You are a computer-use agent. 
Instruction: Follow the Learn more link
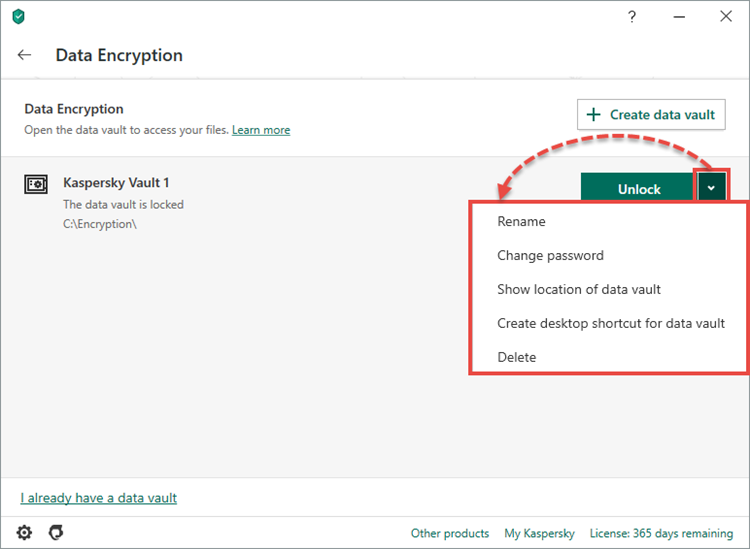click(x=261, y=130)
